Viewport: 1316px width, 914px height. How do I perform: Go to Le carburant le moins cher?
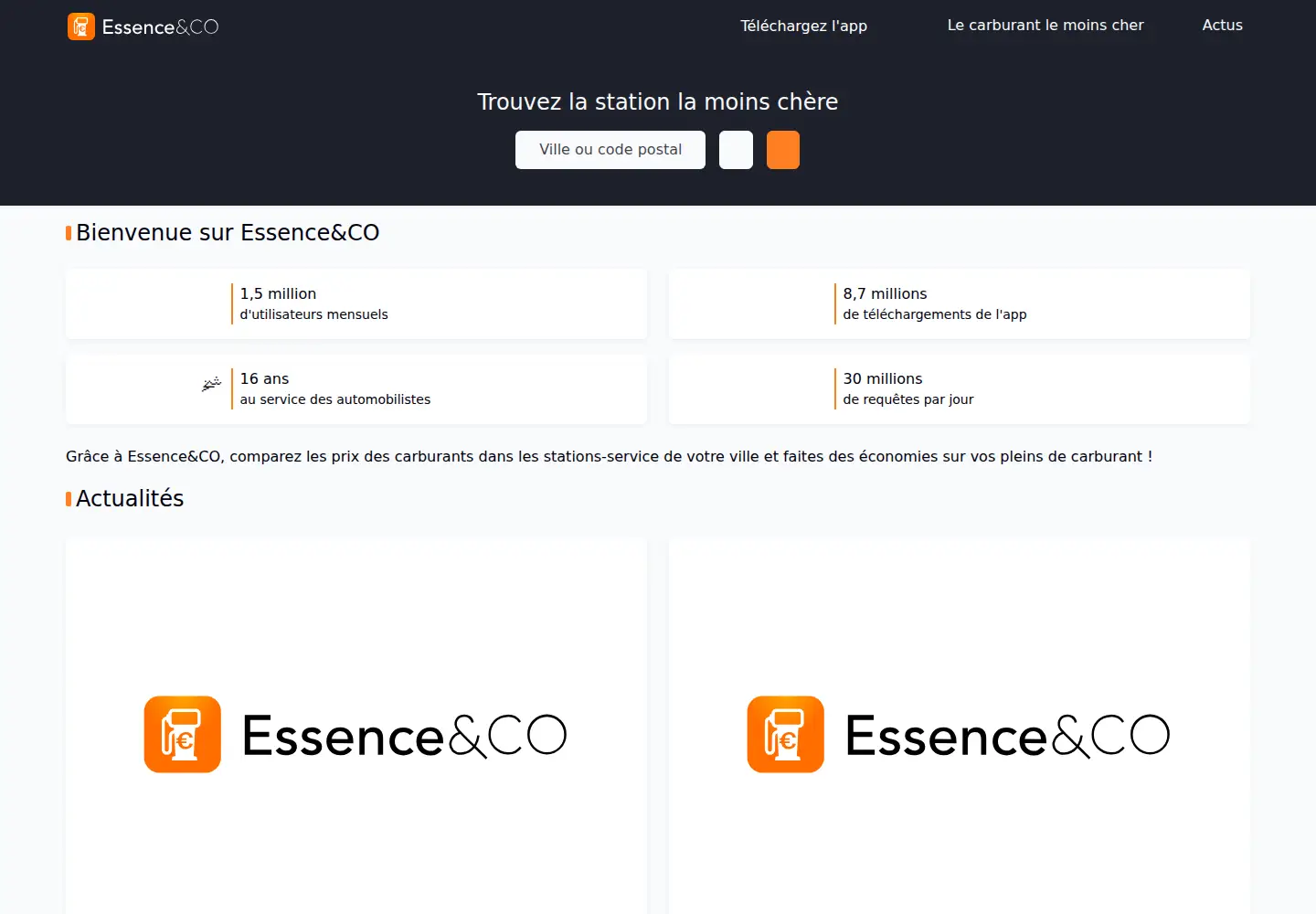point(1045,26)
